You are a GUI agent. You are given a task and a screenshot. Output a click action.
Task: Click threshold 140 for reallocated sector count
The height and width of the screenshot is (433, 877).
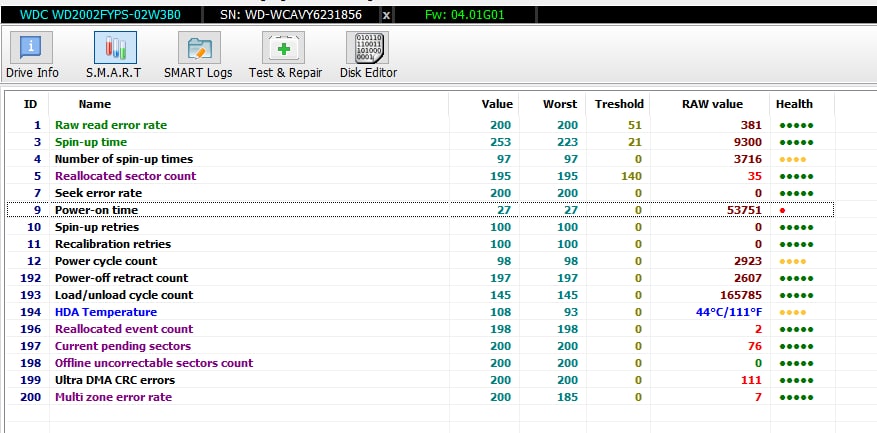[x=631, y=176]
